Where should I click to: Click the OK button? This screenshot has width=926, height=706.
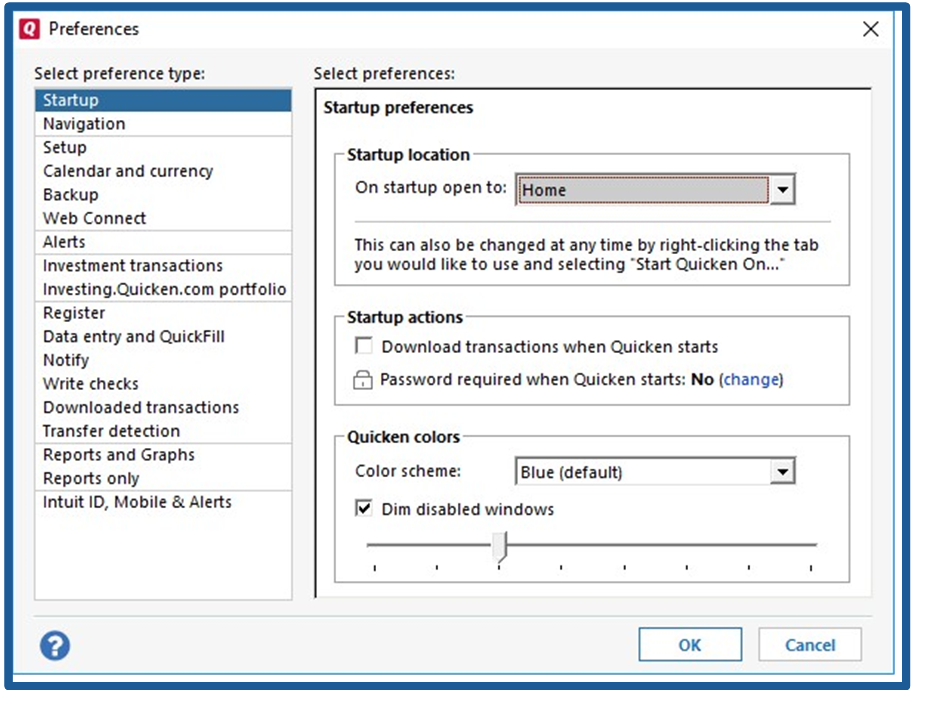(690, 645)
